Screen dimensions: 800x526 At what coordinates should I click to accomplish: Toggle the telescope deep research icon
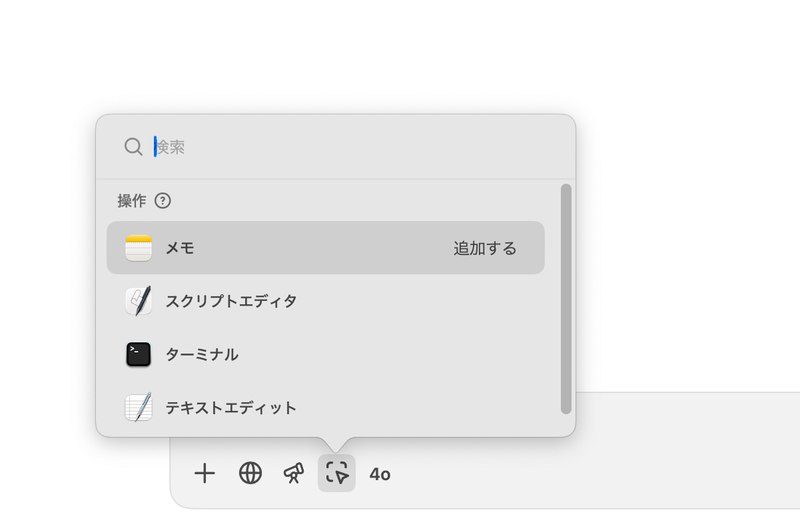pos(293,473)
